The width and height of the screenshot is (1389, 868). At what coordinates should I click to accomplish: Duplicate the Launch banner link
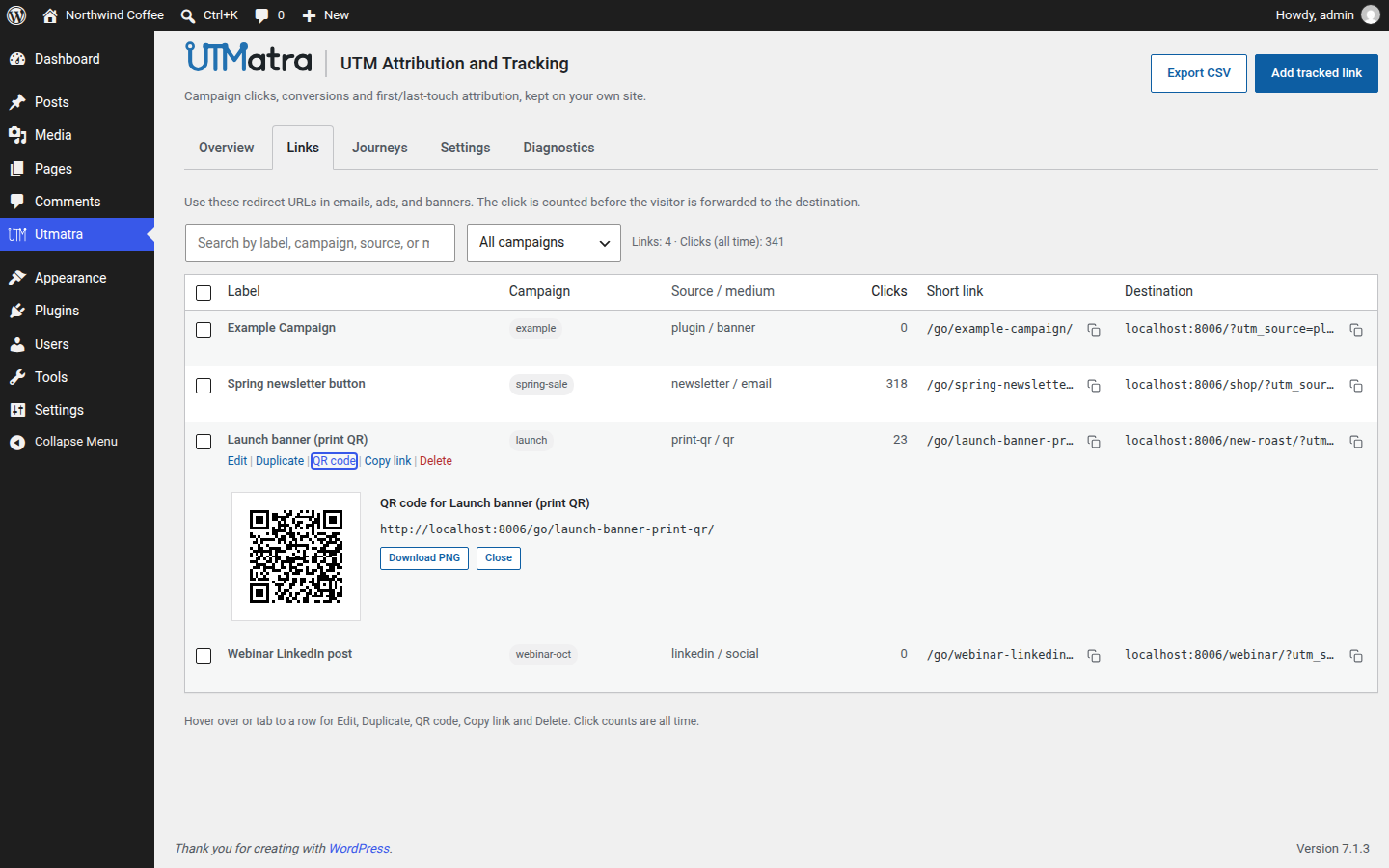280,461
